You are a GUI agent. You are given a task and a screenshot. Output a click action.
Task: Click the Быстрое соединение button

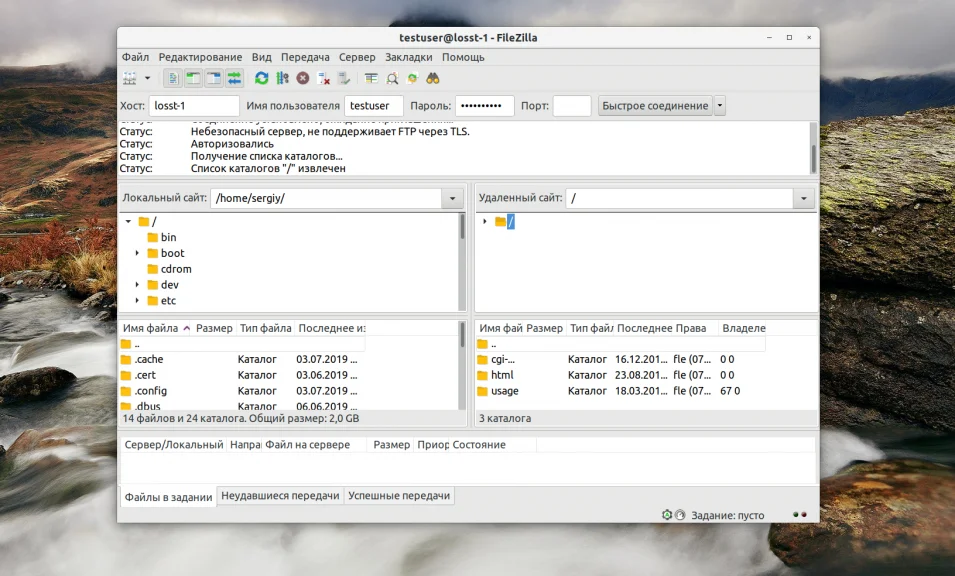[x=655, y=106]
